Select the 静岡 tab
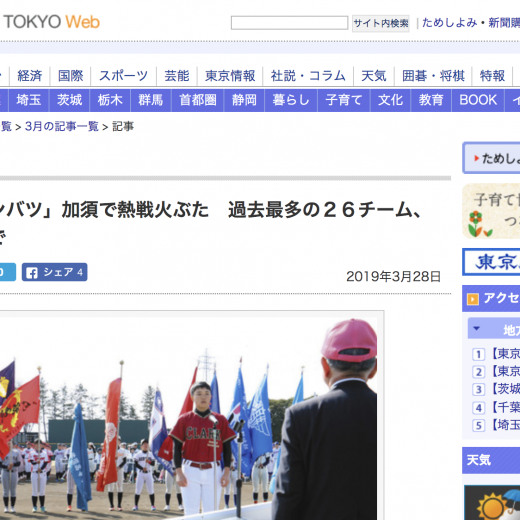The height and width of the screenshot is (520, 520). click(244, 100)
